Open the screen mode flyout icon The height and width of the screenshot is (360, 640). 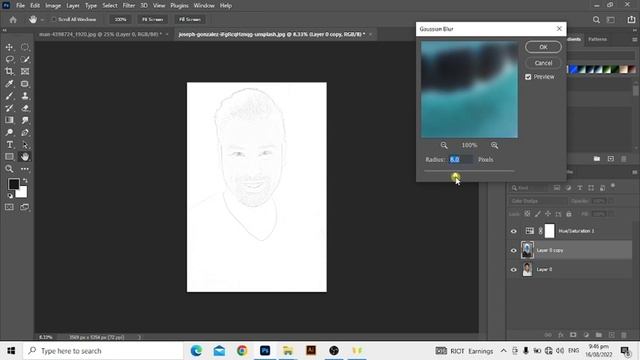[x=25, y=207]
